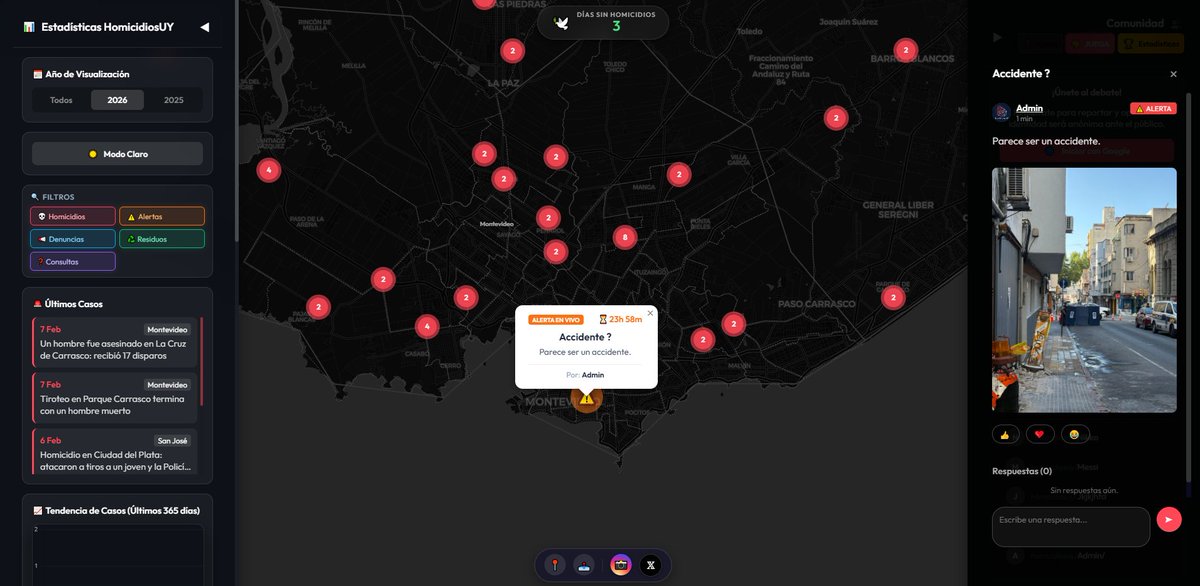React with thumbs up
The width and height of the screenshot is (1200, 586).
(x=1005, y=434)
